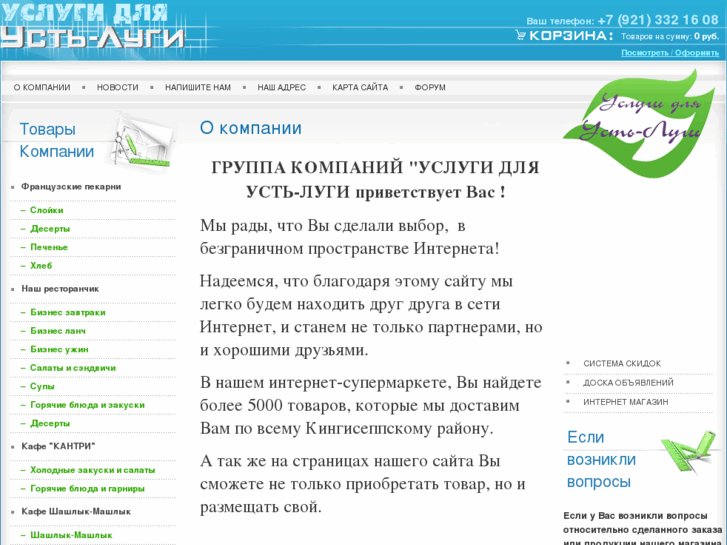
Task: Select the Слойки subcategory
Action: click(47, 210)
